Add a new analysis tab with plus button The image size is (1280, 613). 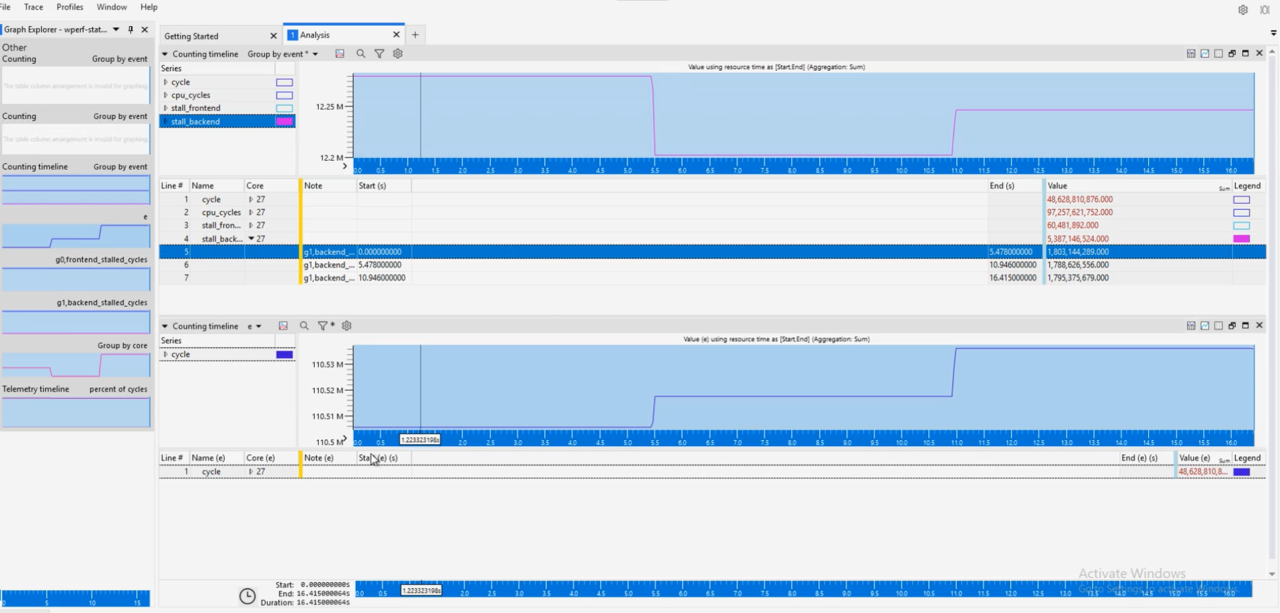tap(415, 35)
